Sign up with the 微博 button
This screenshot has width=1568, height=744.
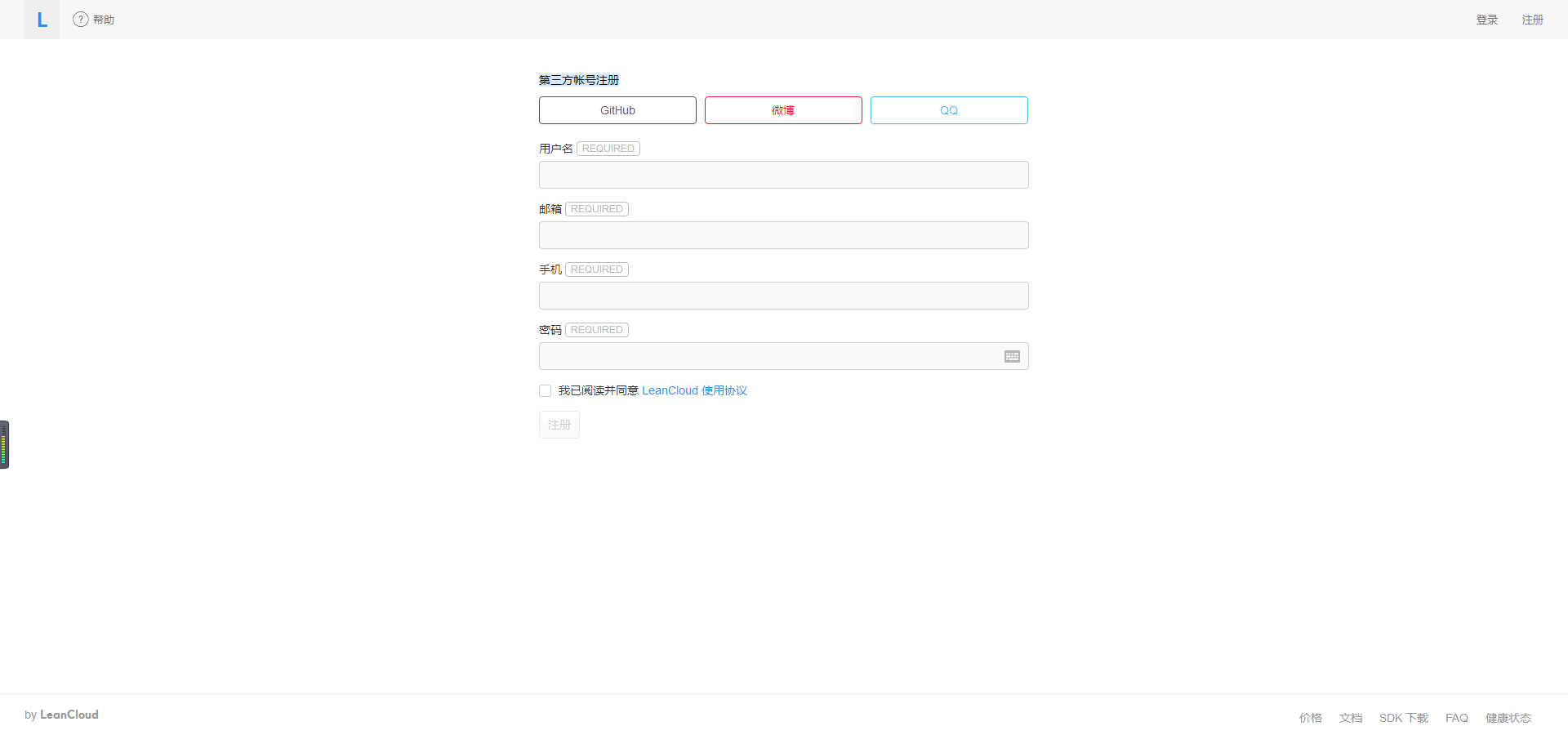(783, 110)
